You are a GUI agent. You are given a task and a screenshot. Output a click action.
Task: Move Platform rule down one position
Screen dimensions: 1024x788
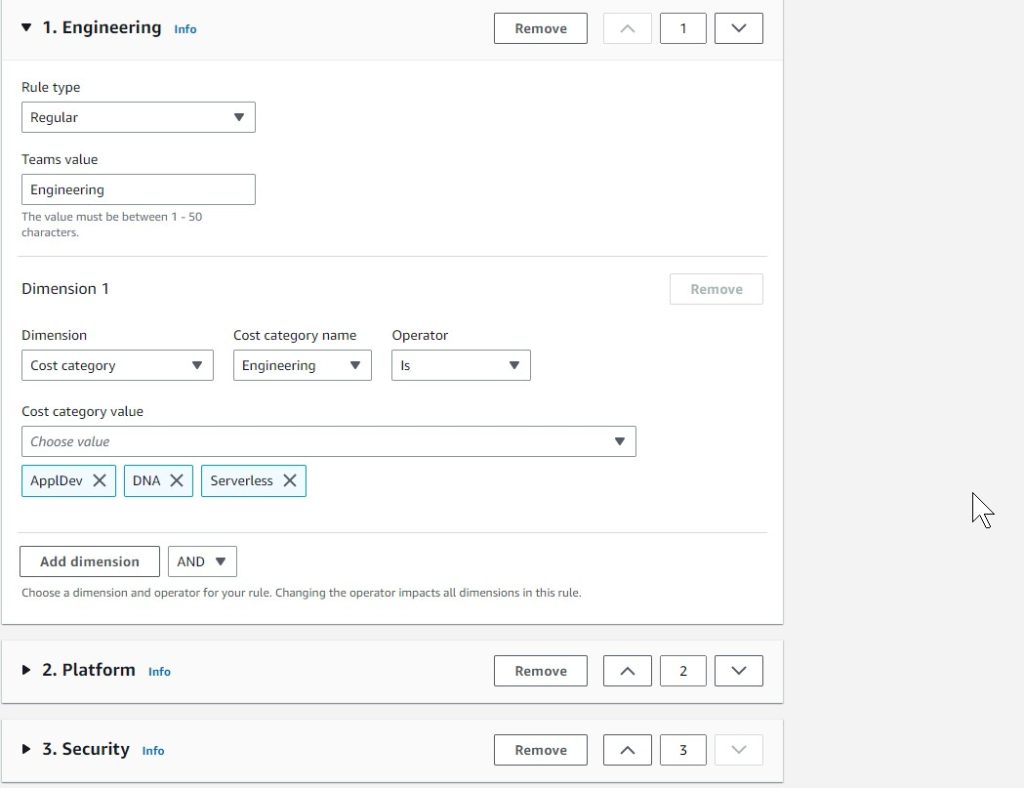pos(739,671)
